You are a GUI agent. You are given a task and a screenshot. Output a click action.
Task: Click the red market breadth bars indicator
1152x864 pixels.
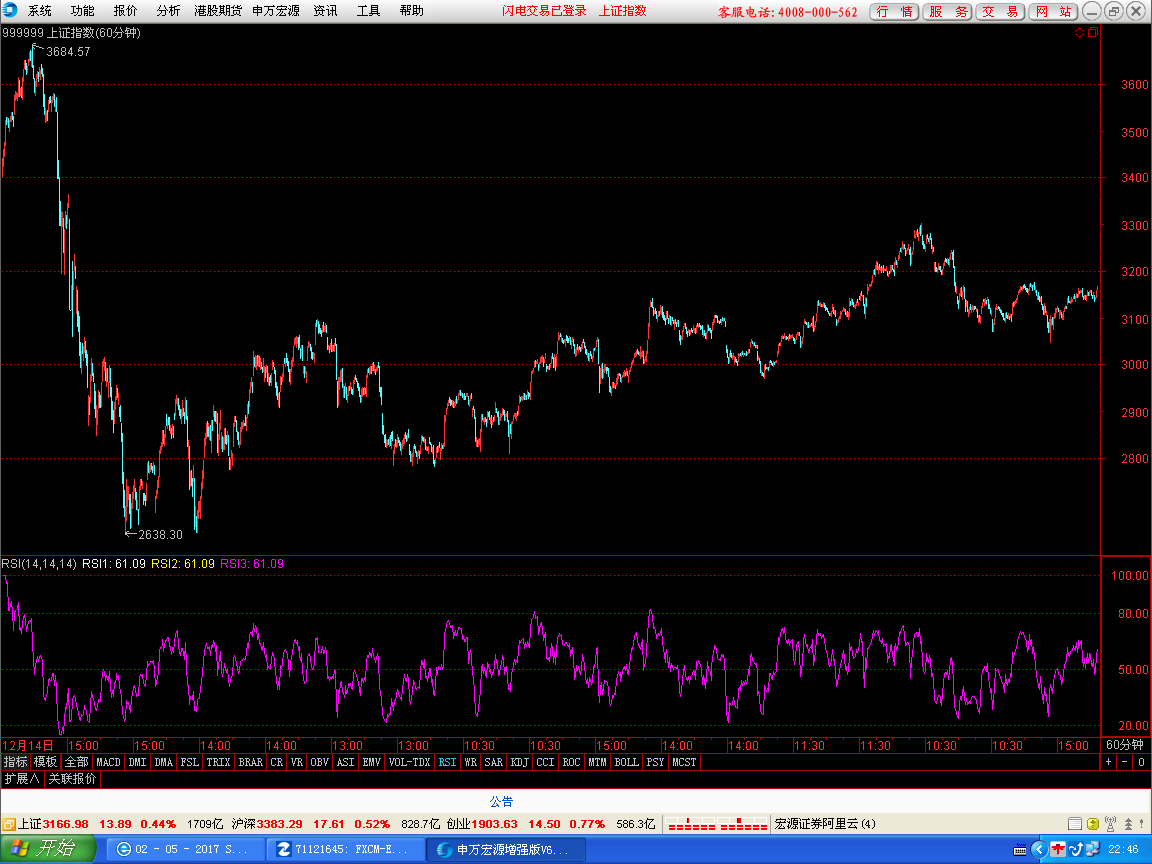pyautogui.click(x=717, y=824)
